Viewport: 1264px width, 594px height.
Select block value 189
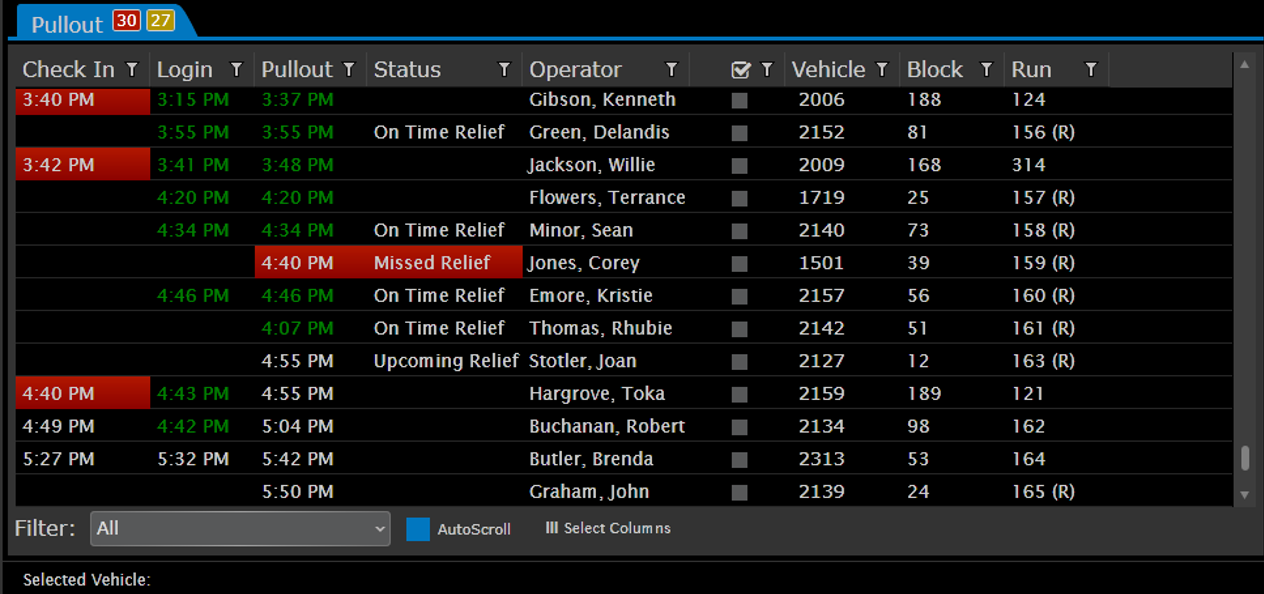[924, 394]
